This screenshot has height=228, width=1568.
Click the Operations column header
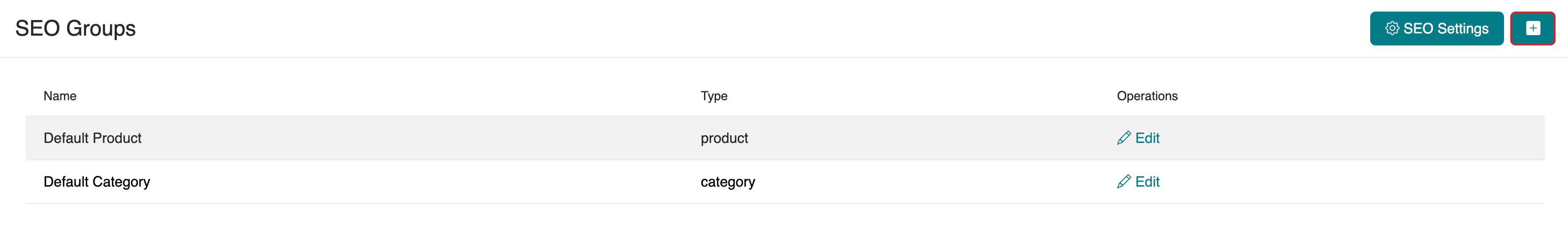coord(1147,96)
